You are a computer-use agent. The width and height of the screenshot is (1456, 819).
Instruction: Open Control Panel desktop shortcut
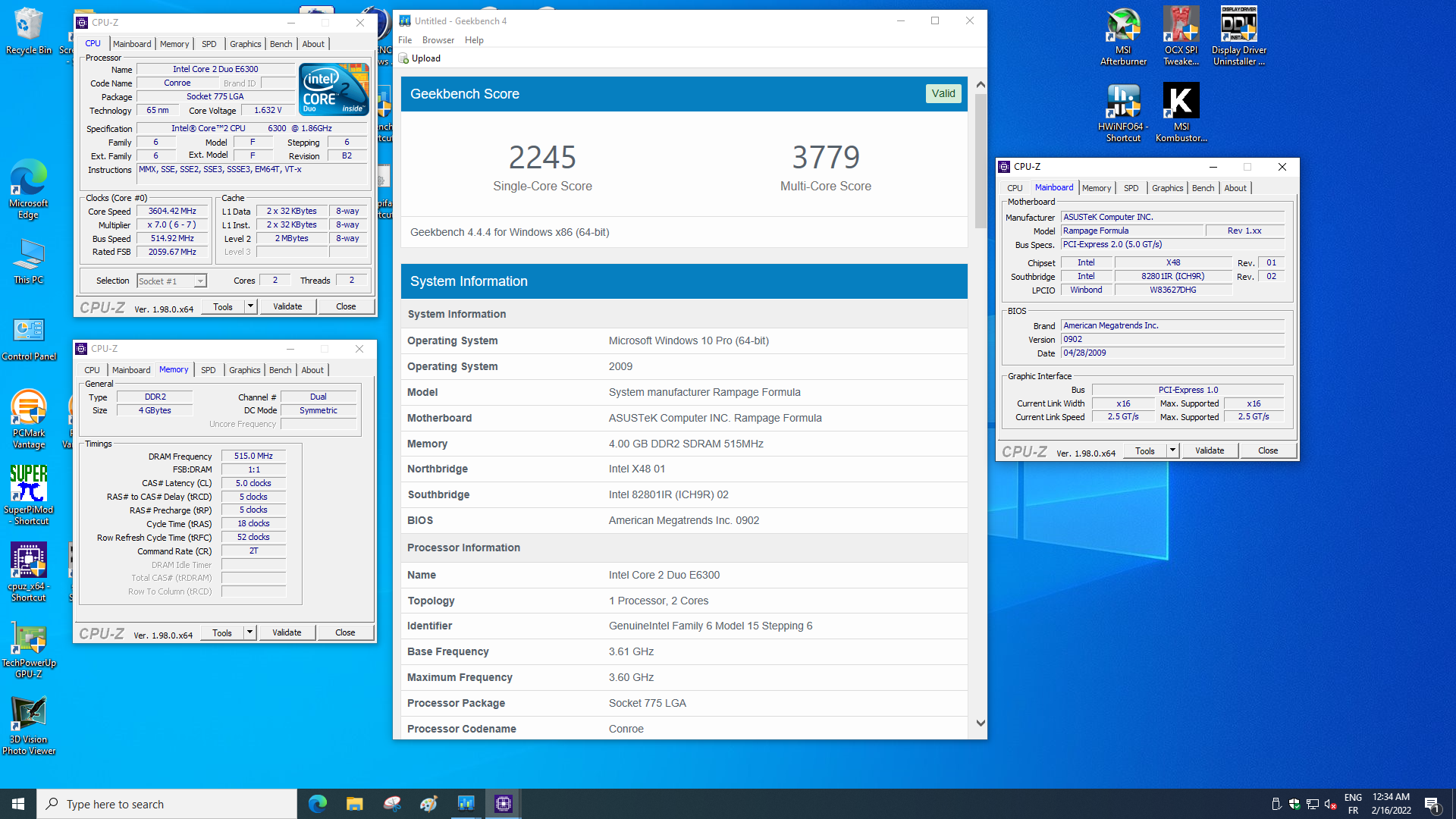(29, 339)
